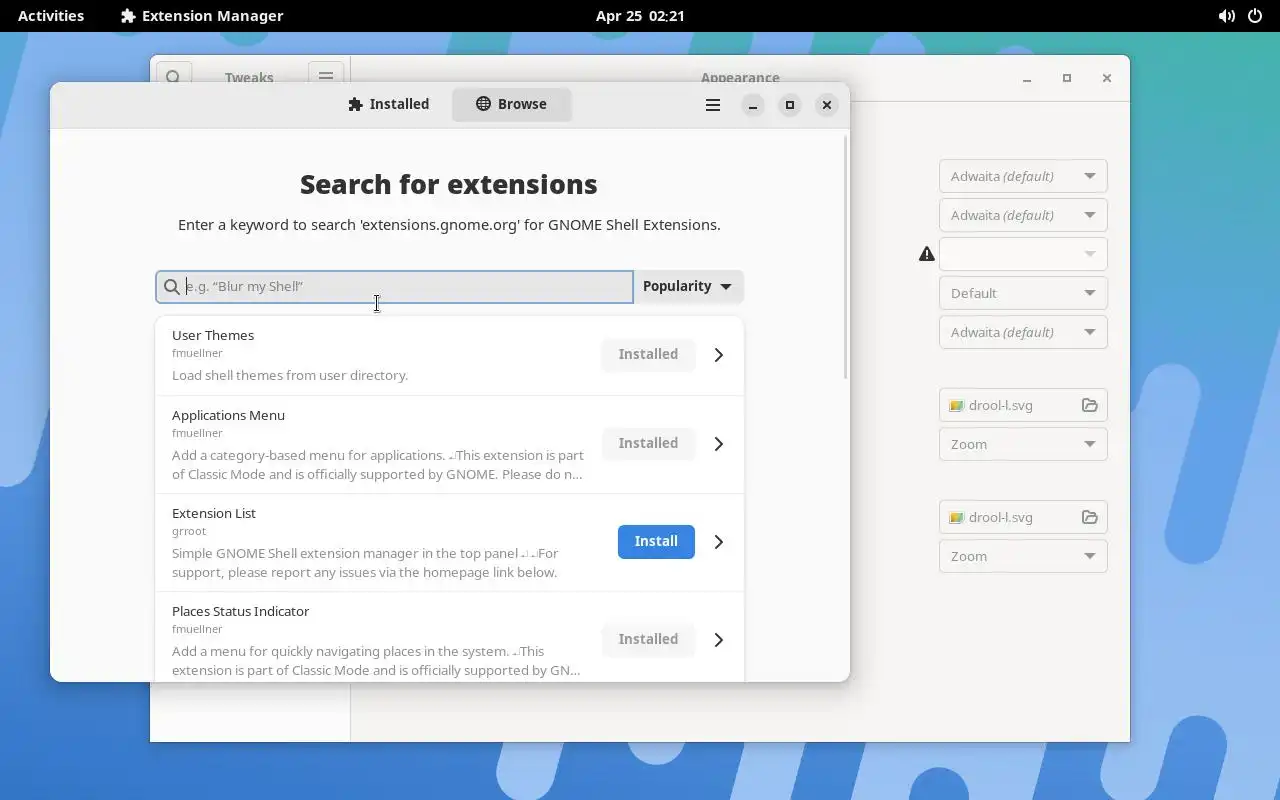Viewport: 1280px width, 800px height.
Task: Open the Extension Manager hamburger menu
Action: (x=713, y=105)
